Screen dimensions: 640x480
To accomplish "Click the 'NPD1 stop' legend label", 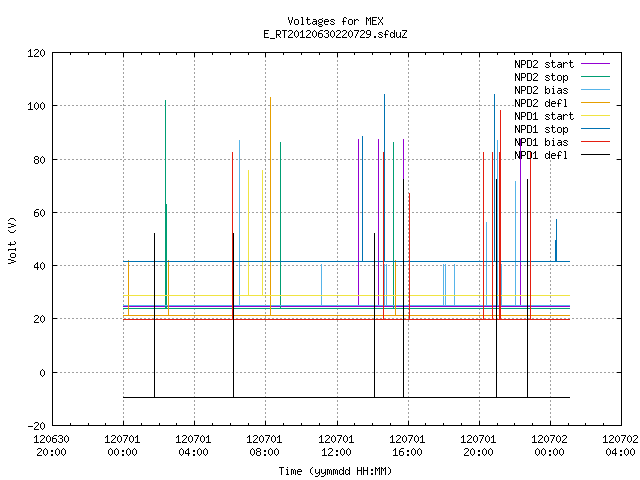I will (x=541, y=129).
